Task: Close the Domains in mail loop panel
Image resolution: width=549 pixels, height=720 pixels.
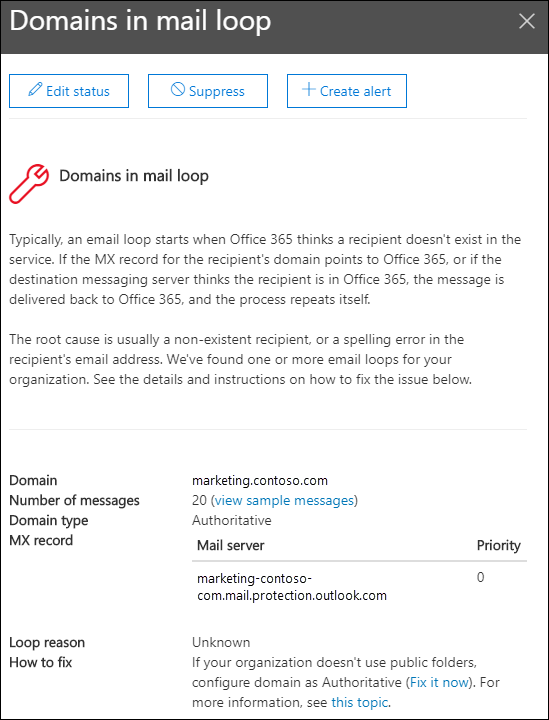Action: [527, 21]
